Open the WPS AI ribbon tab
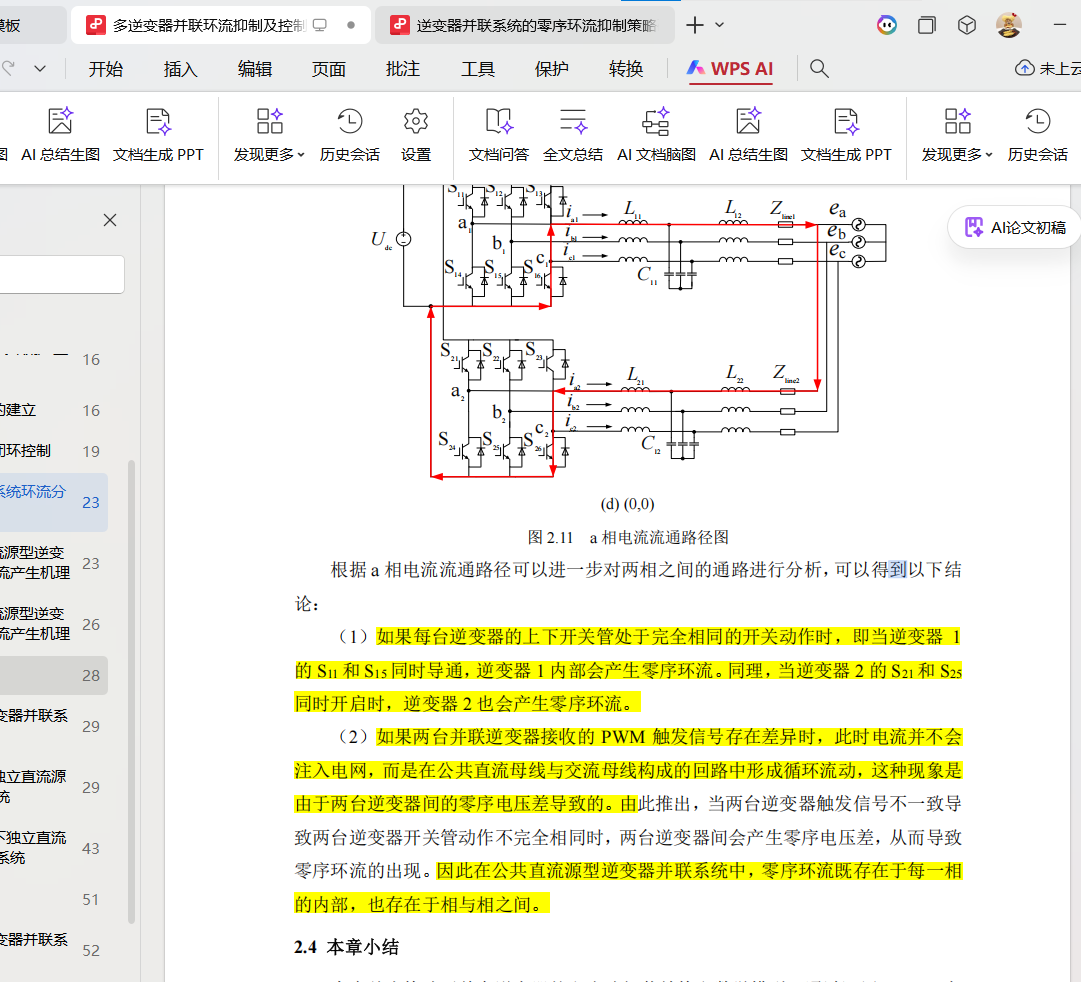1081x982 pixels. 730,69
